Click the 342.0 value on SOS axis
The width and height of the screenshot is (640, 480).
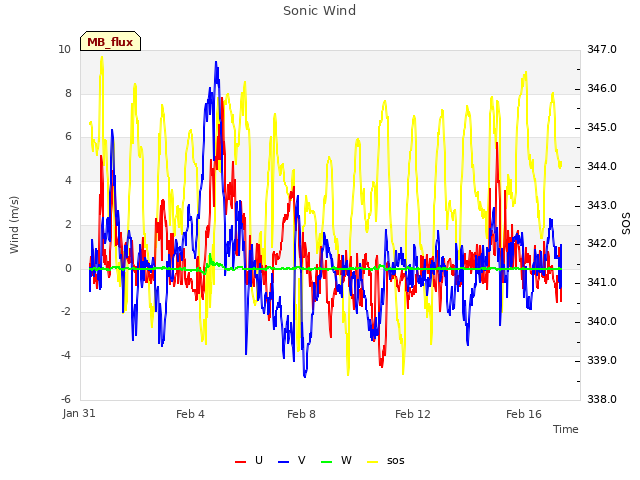coord(602,244)
